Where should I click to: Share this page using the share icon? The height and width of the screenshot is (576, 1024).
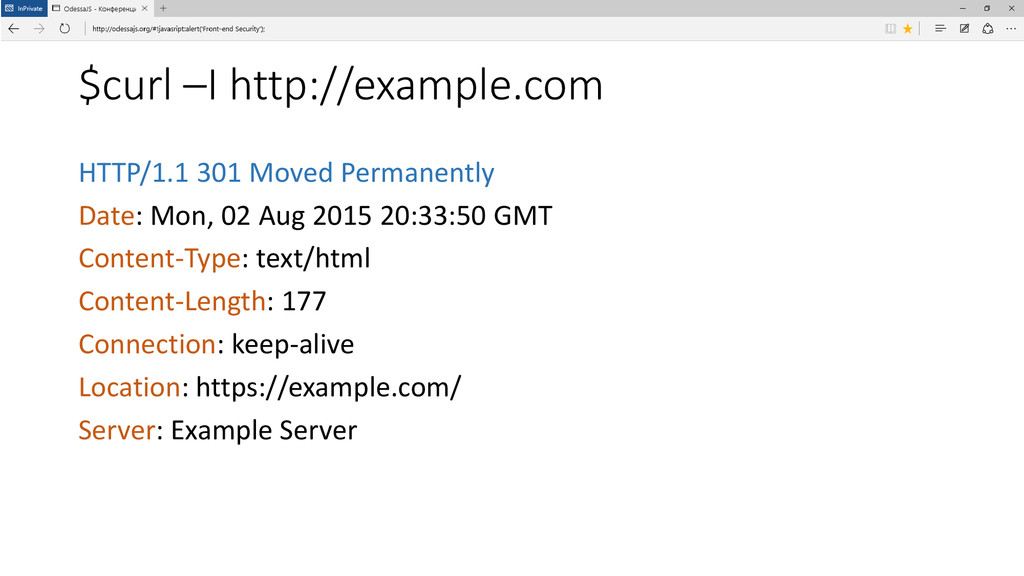[x=987, y=29]
